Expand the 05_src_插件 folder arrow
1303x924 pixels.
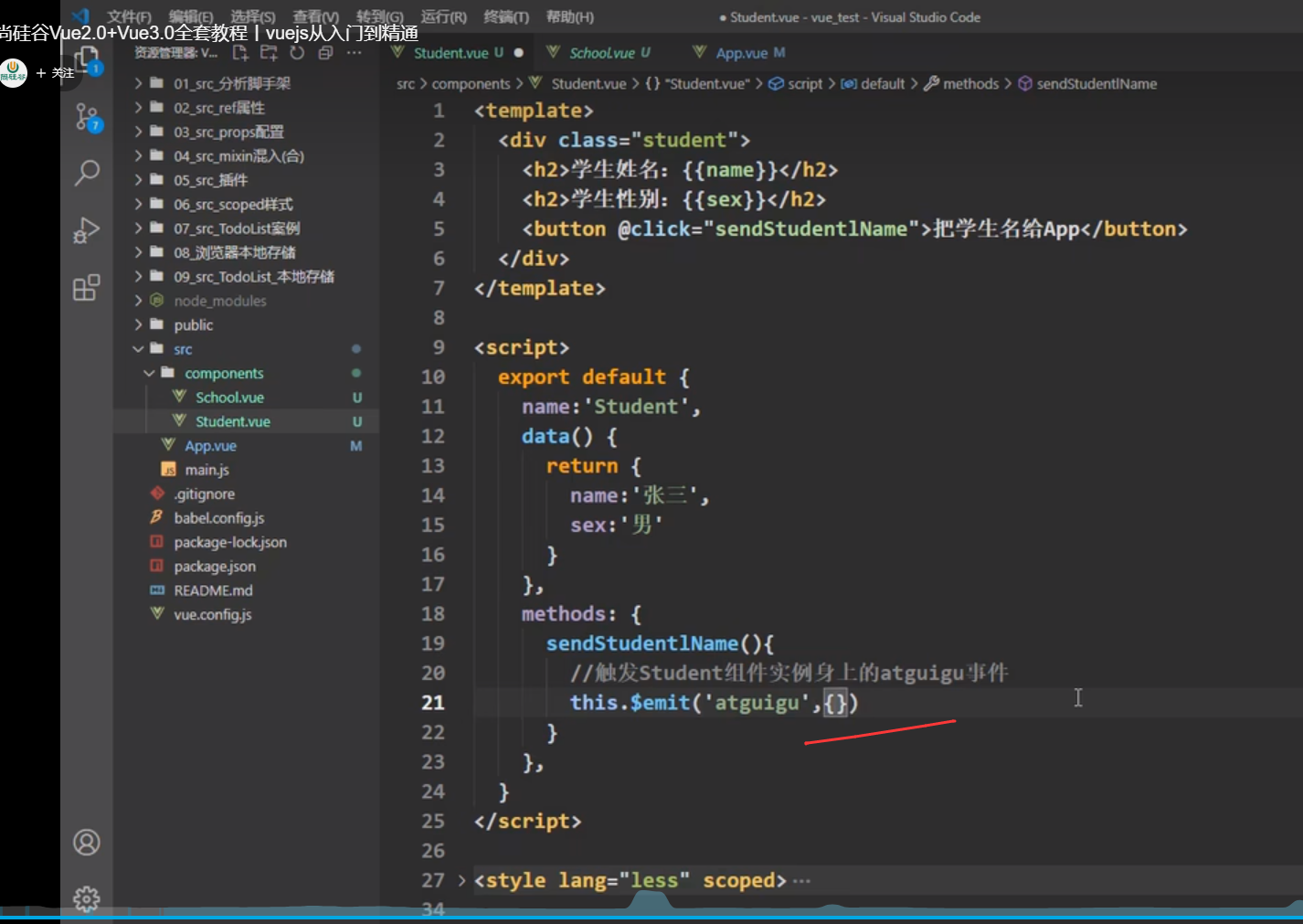point(139,180)
